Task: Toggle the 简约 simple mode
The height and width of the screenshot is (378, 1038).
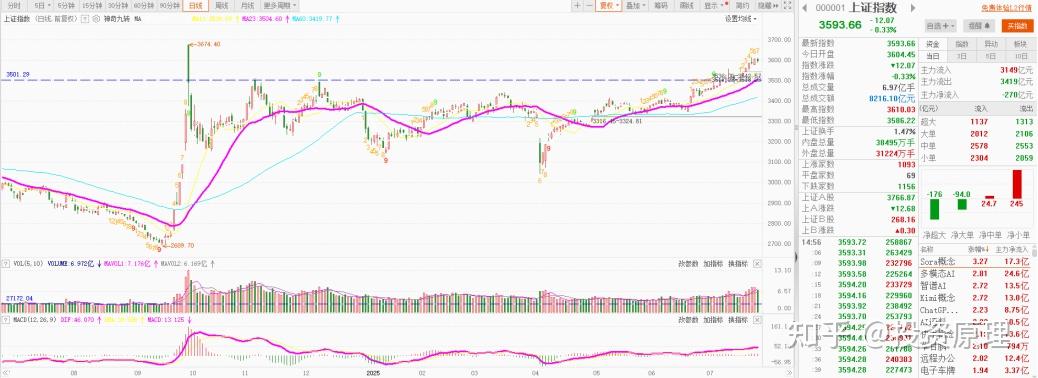Action: tap(741, 5)
